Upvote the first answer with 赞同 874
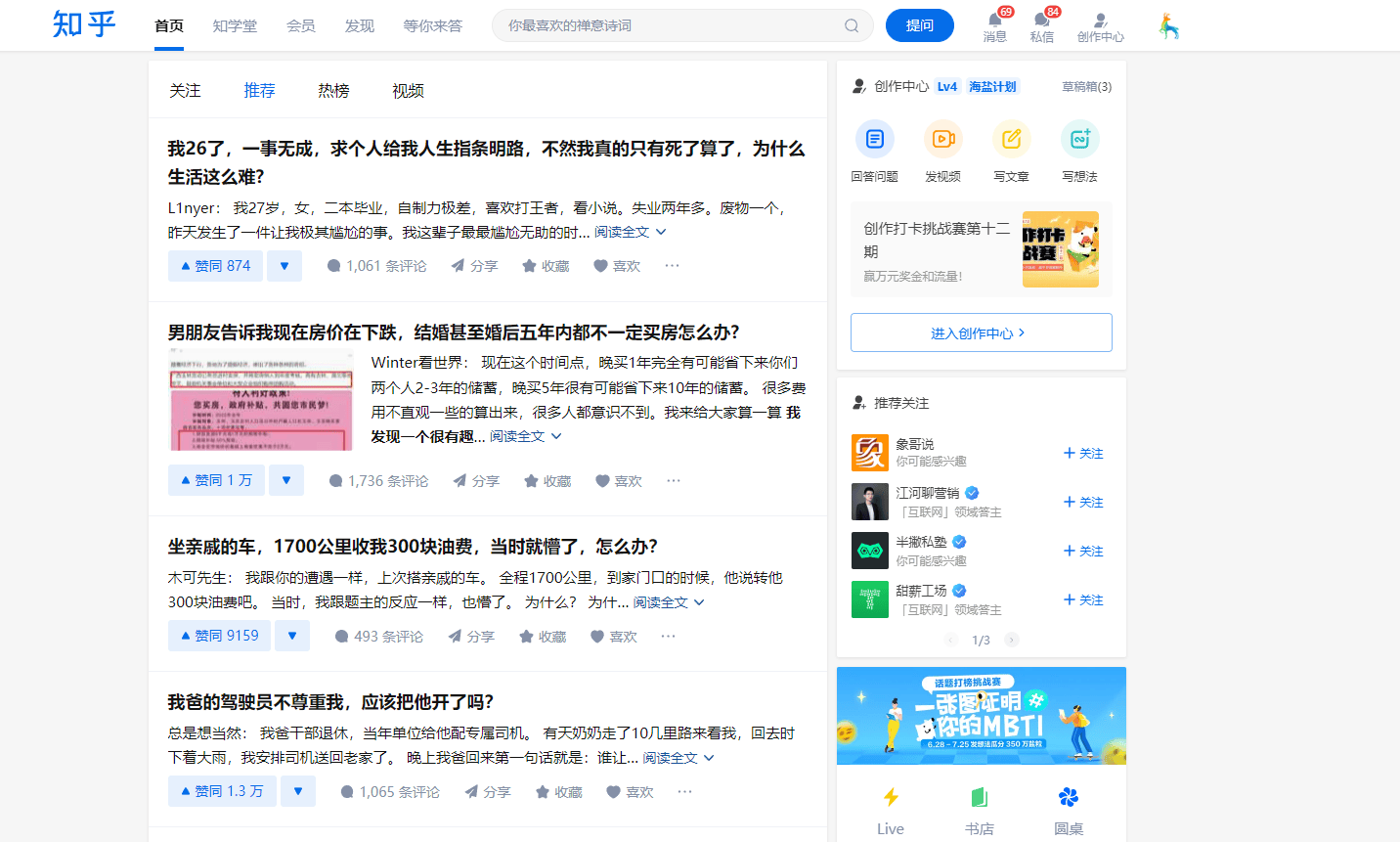1400x842 pixels. click(215, 265)
